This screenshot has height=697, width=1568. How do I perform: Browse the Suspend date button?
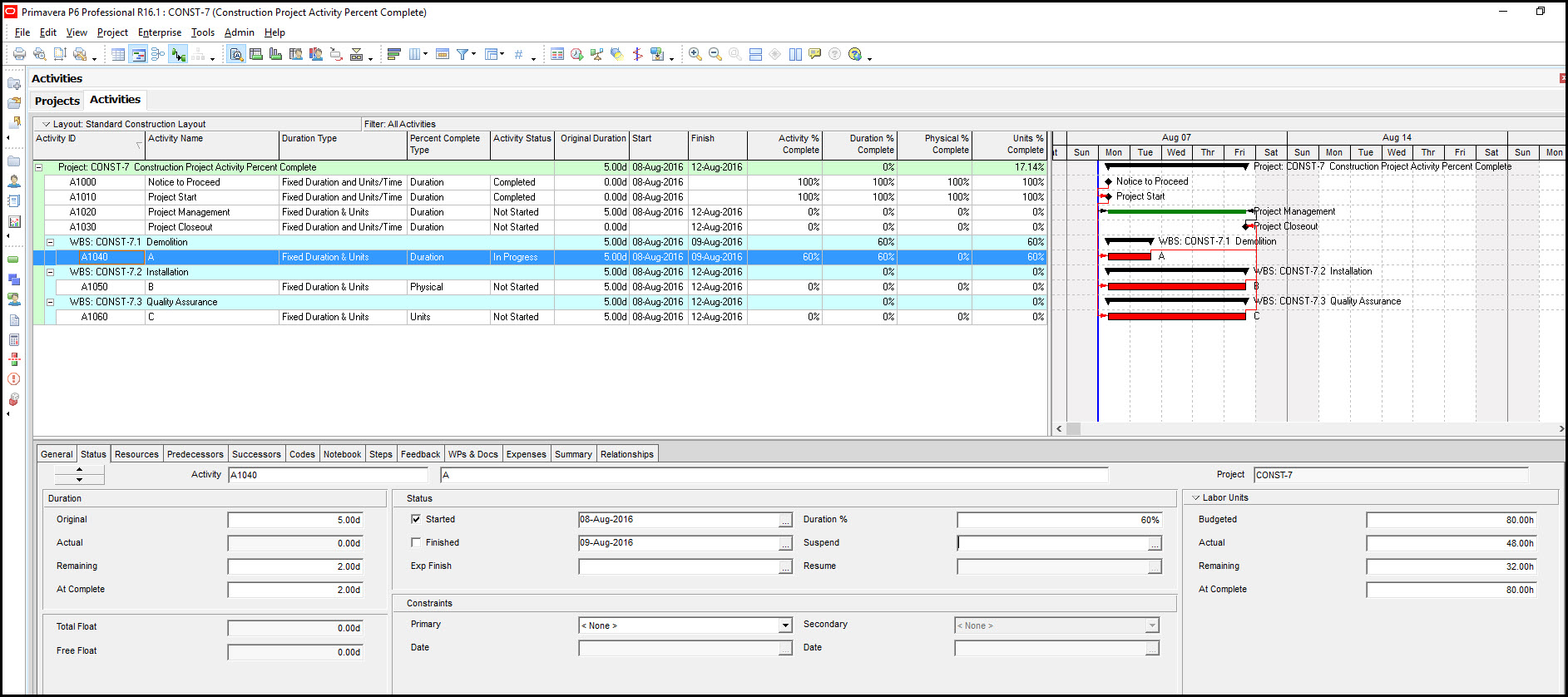(x=1155, y=543)
